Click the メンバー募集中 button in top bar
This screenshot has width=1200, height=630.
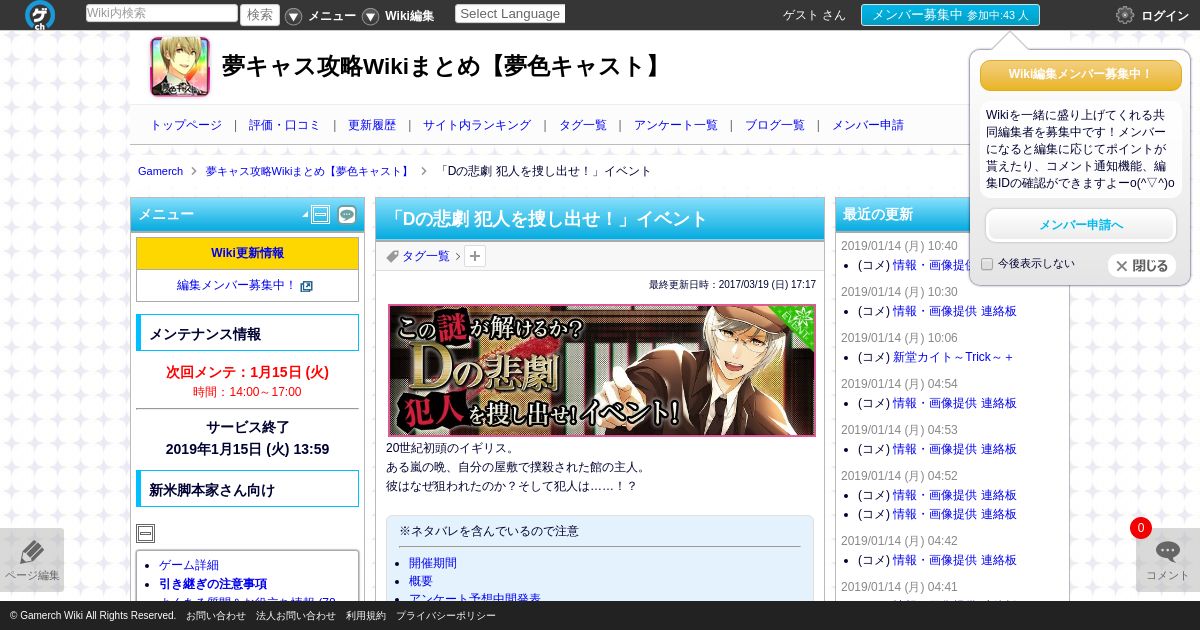pyautogui.click(x=950, y=15)
